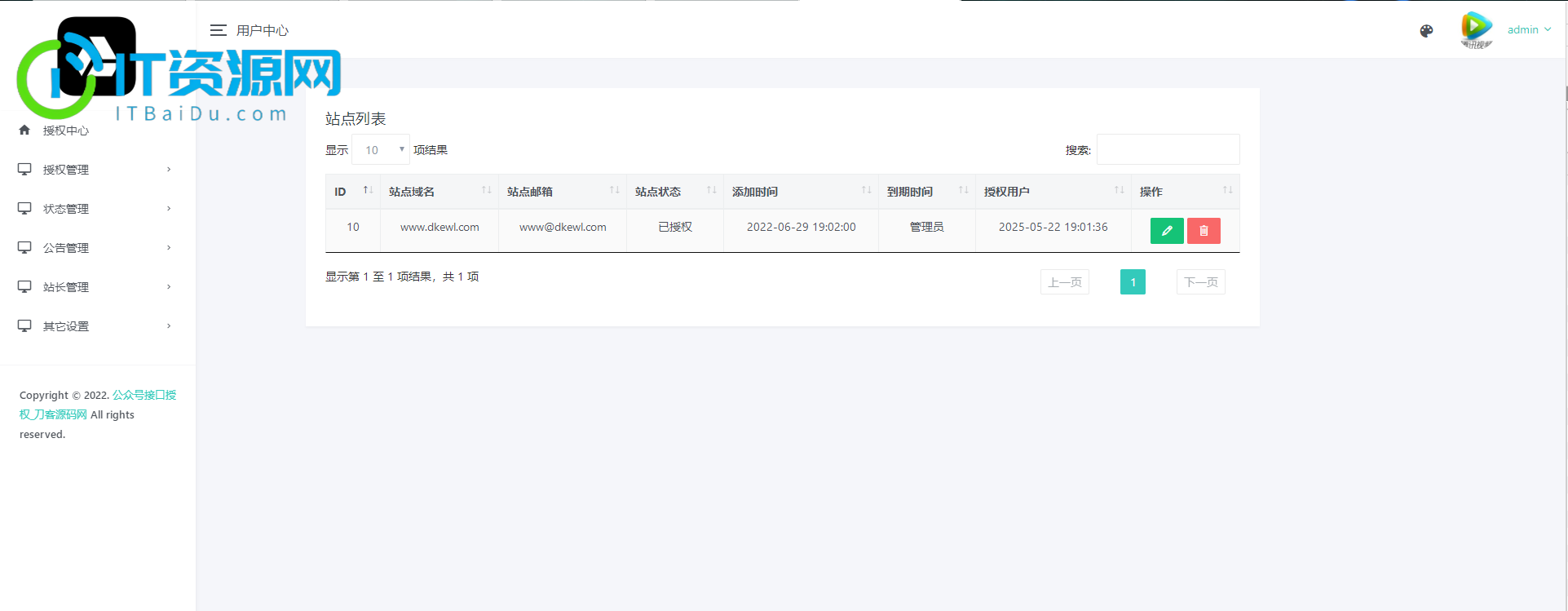Open the theme palette icon

pos(1426,31)
